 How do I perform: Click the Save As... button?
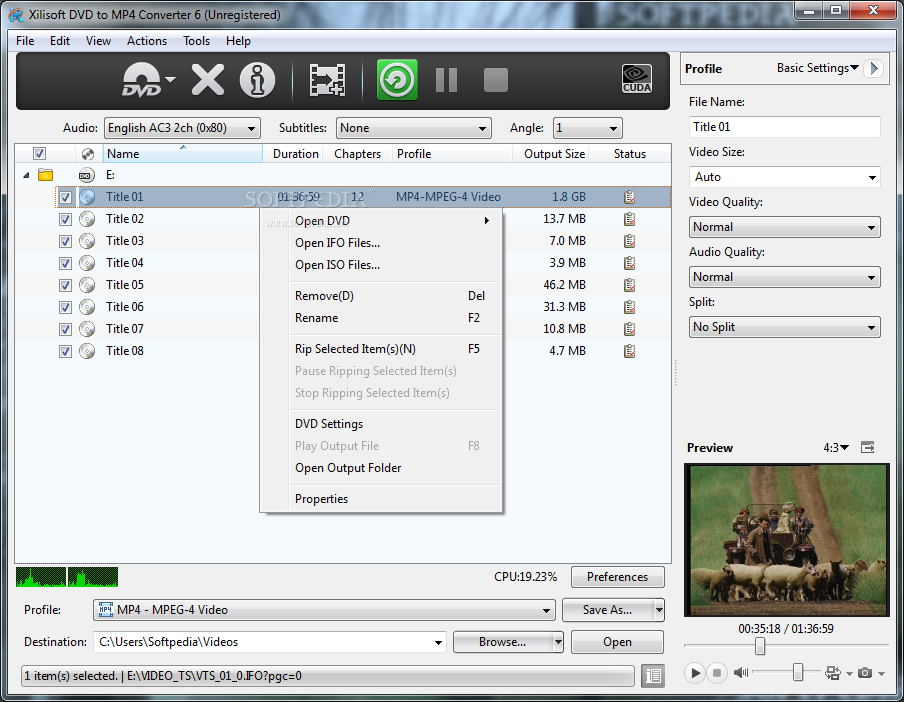point(608,610)
